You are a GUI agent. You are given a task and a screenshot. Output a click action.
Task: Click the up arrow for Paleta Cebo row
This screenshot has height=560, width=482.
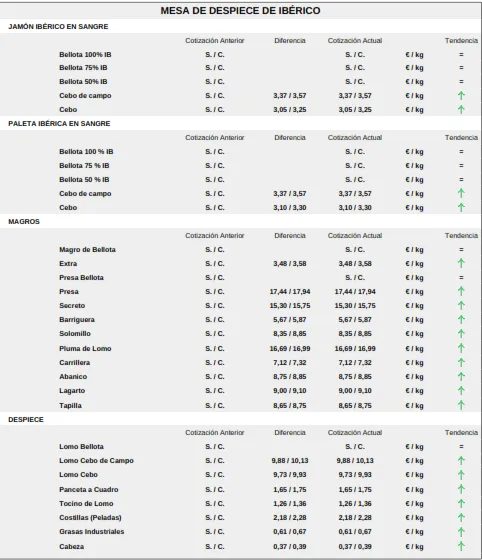[461, 208]
